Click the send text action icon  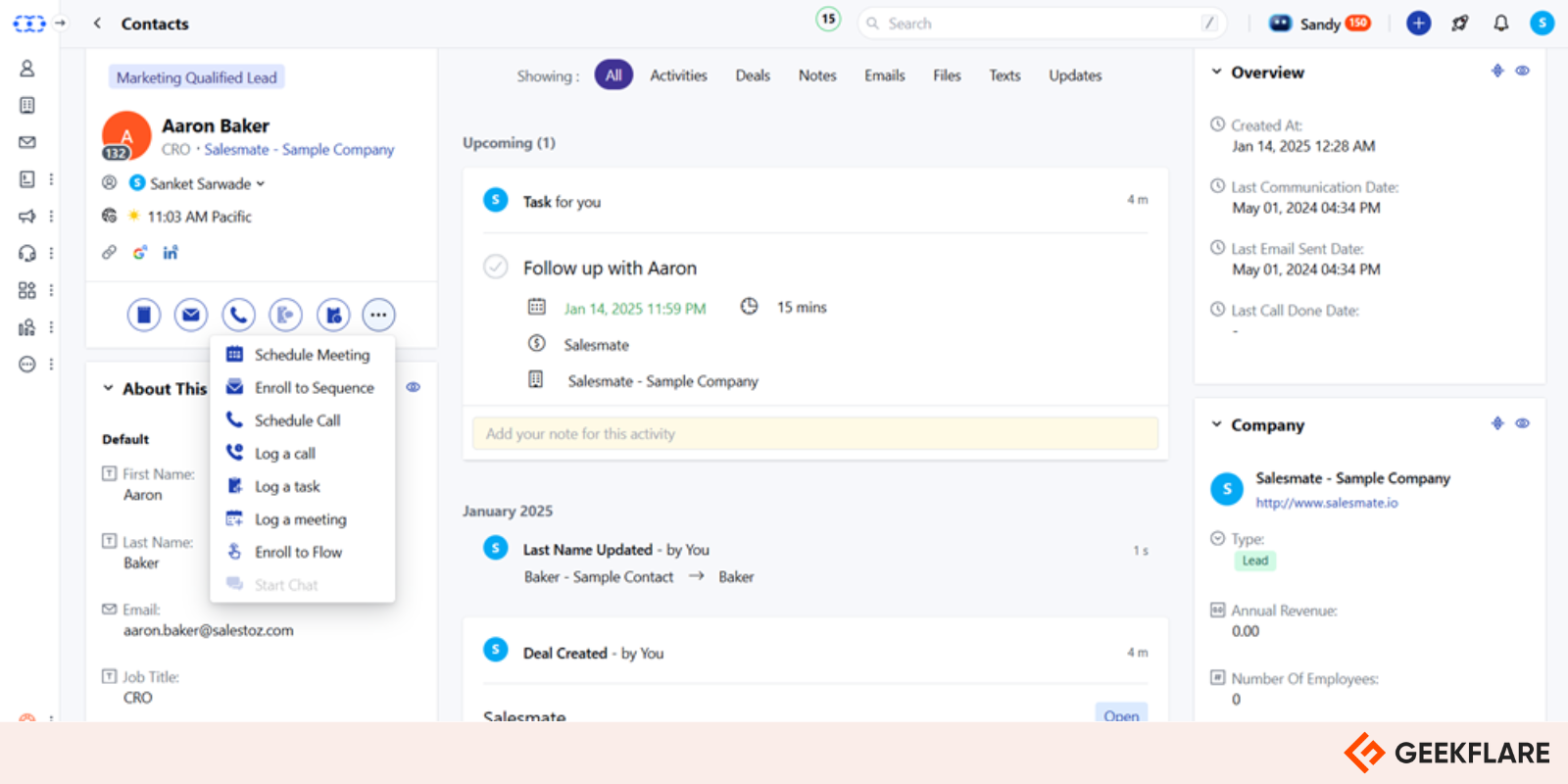click(285, 315)
